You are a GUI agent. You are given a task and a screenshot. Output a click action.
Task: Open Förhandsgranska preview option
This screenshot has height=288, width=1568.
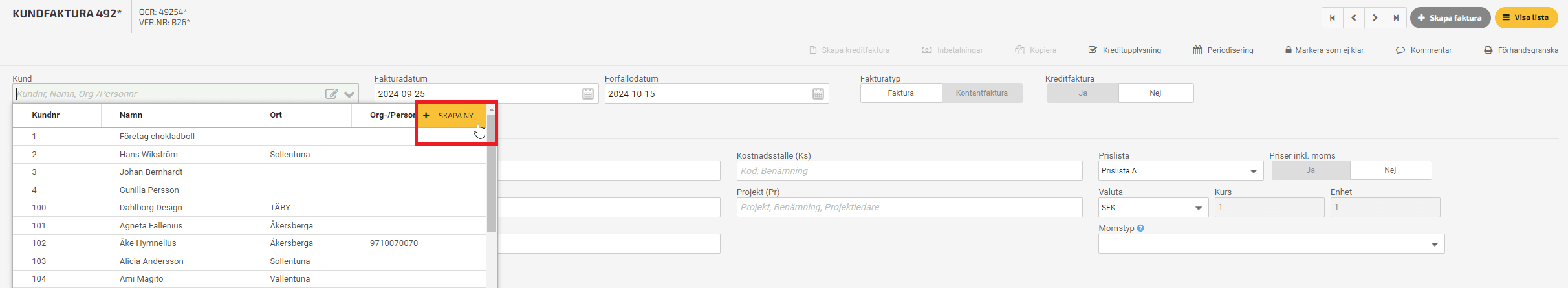1521,50
